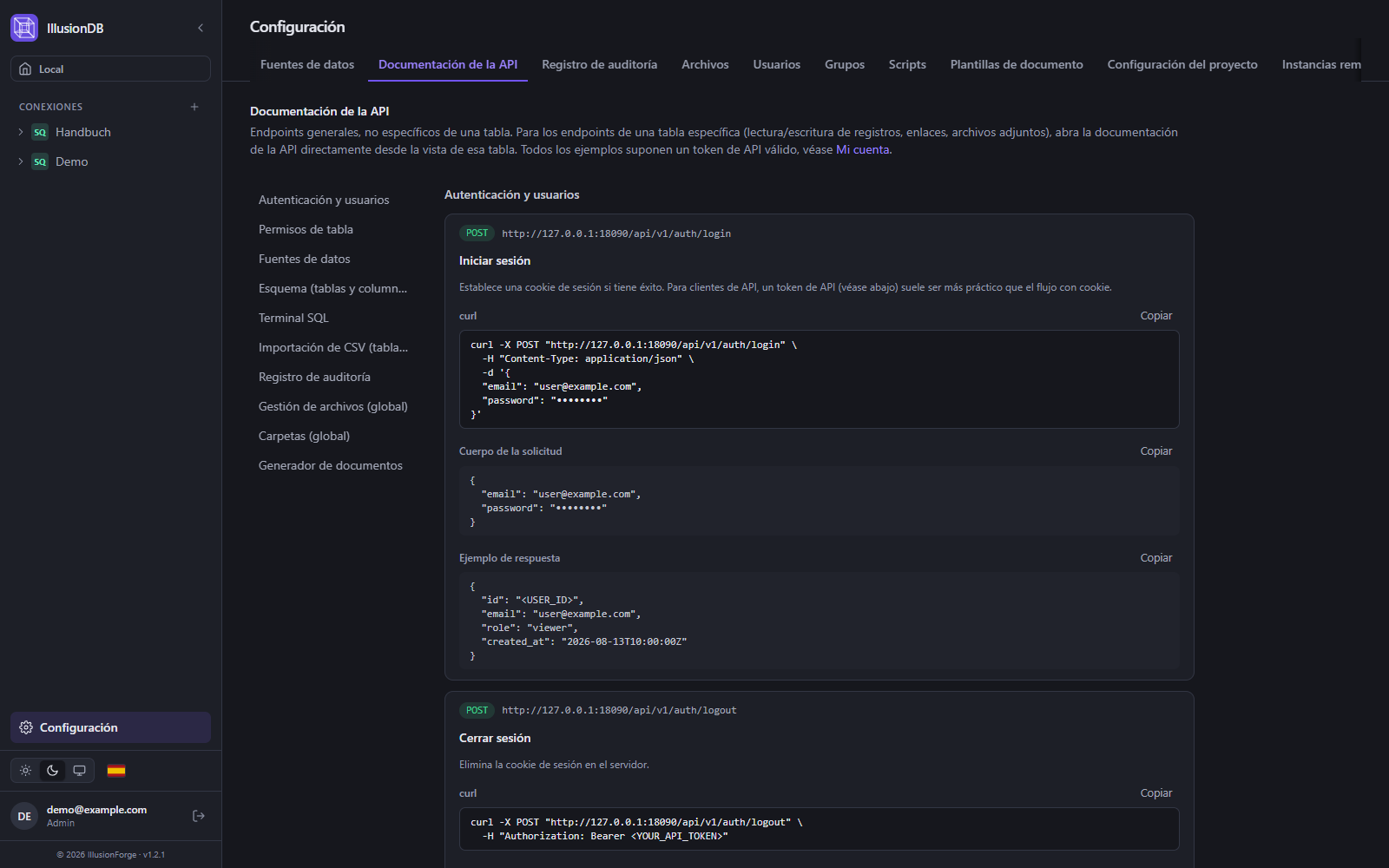This screenshot has height=868, width=1389.
Task: Copy the Ejemplo de respuesta block
Action: pos(1155,558)
